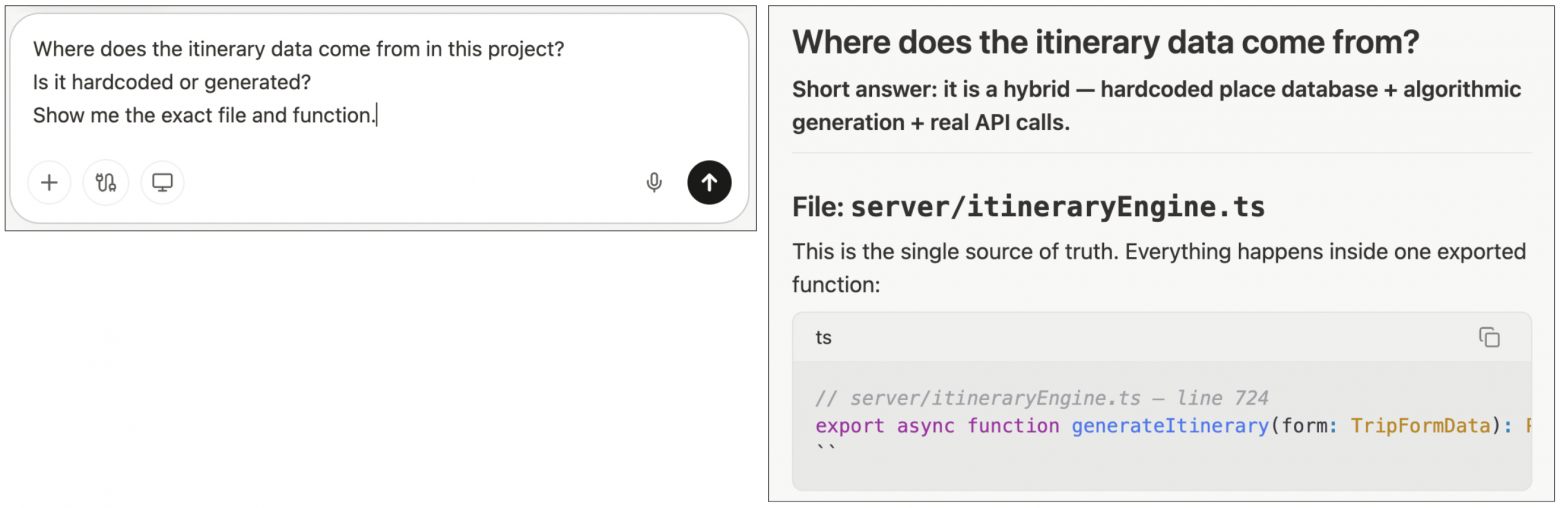Click the "async" keyword in the code

[x=926, y=426]
